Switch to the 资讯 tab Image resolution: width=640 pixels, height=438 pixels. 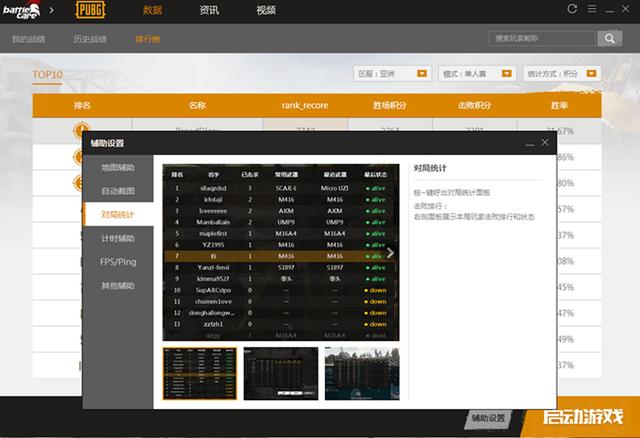(209, 10)
